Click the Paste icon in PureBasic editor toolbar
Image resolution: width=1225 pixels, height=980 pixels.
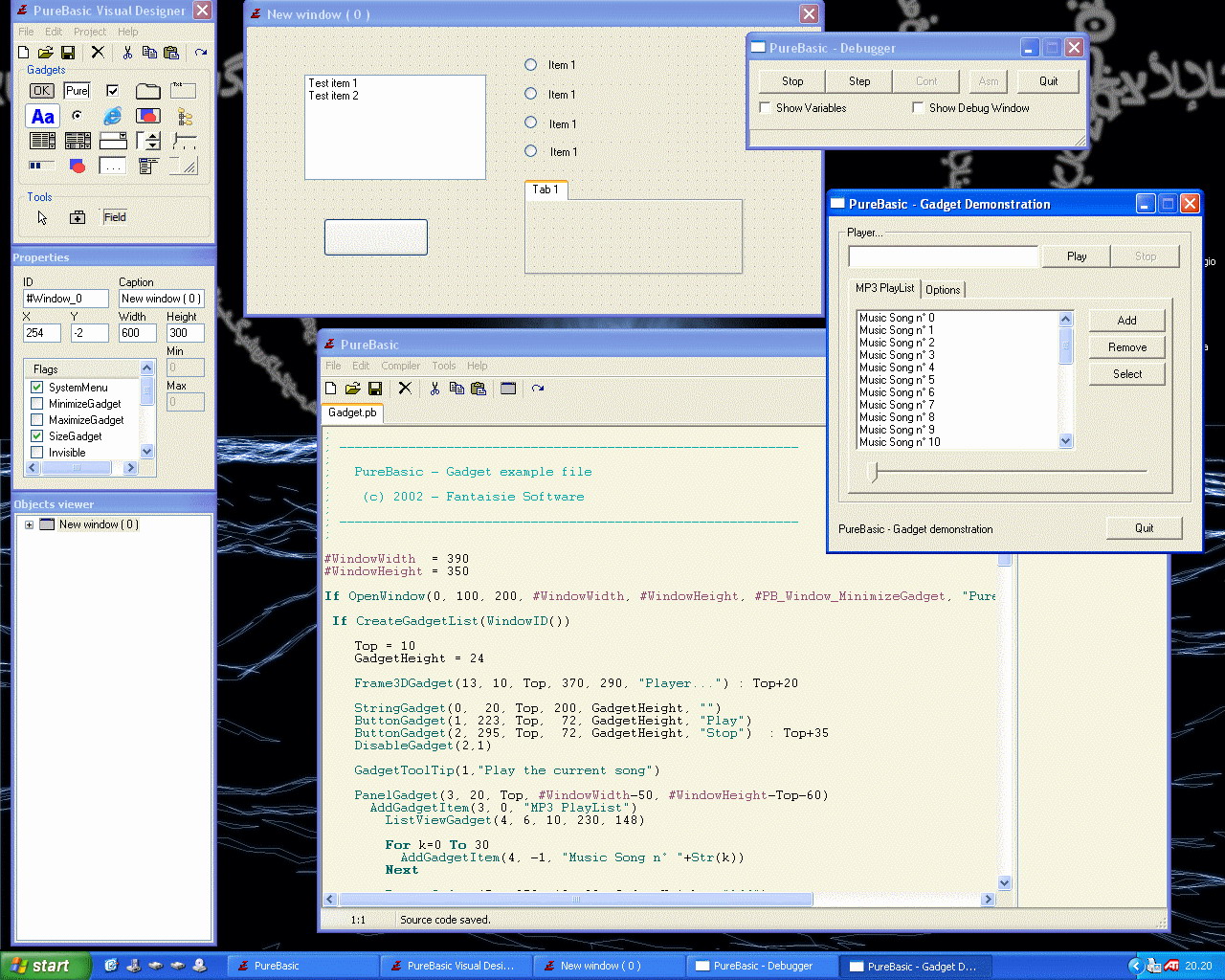point(479,389)
